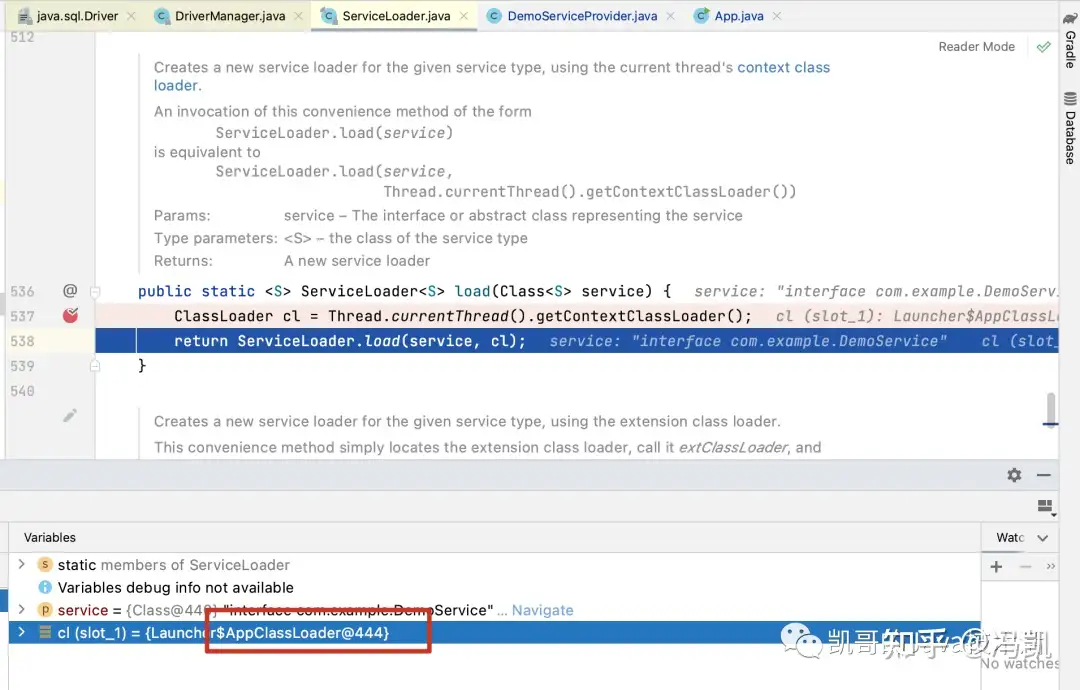Click the @ gutter icon on line 536
The width and height of the screenshot is (1080, 690).
pos(70,291)
